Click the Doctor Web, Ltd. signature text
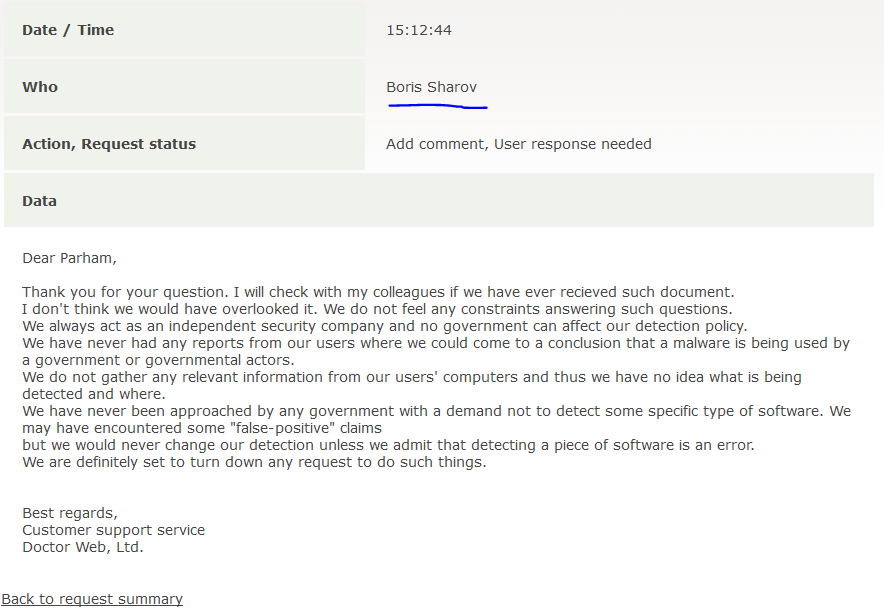Viewport: 884px width, 613px height. point(82,547)
